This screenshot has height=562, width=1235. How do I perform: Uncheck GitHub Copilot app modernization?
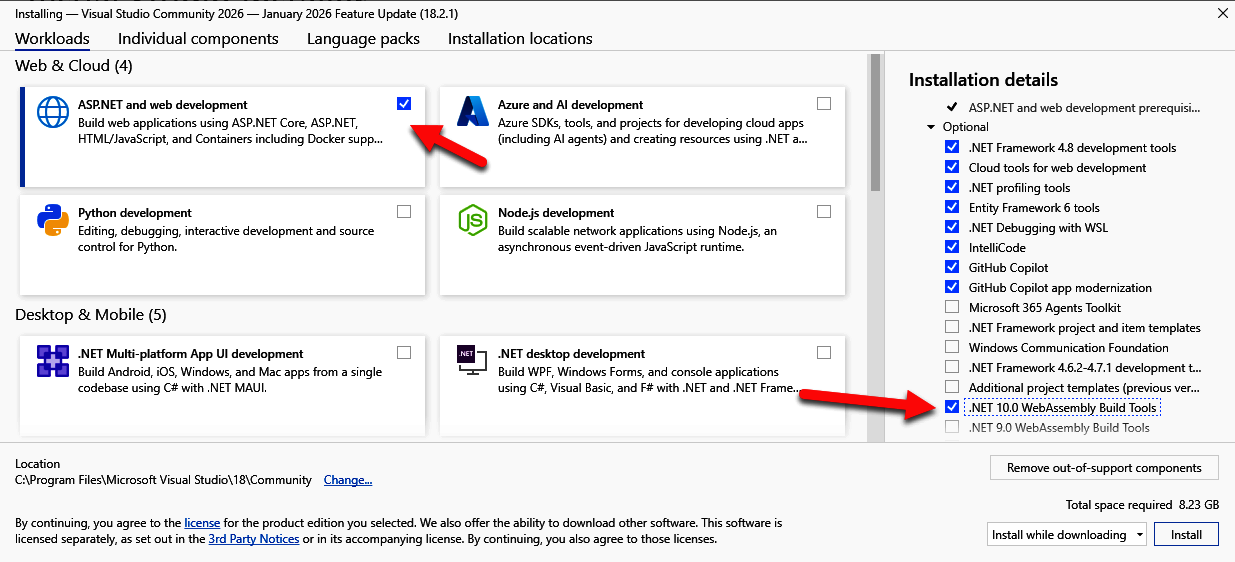pos(952,287)
